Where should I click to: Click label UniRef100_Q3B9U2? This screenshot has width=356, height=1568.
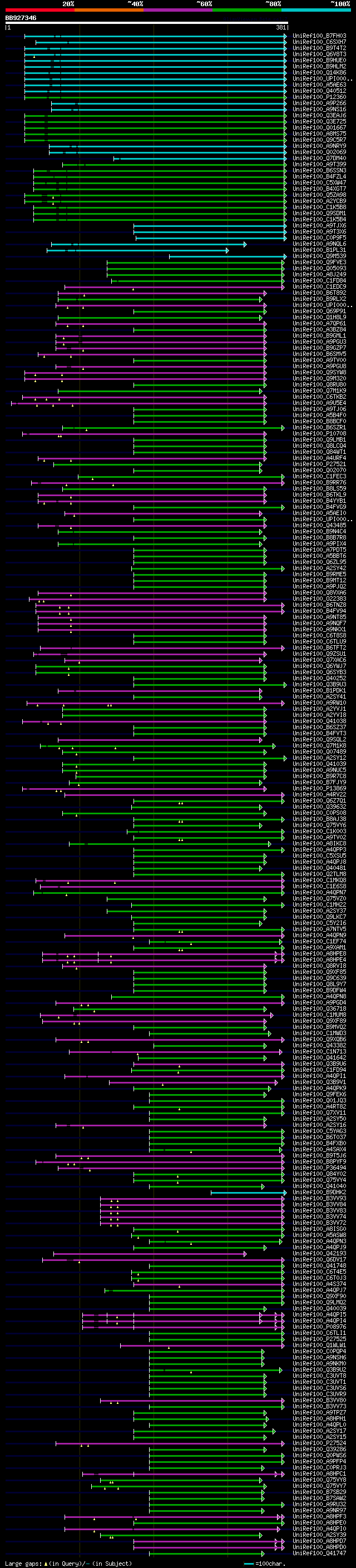tap(319, 1369)
